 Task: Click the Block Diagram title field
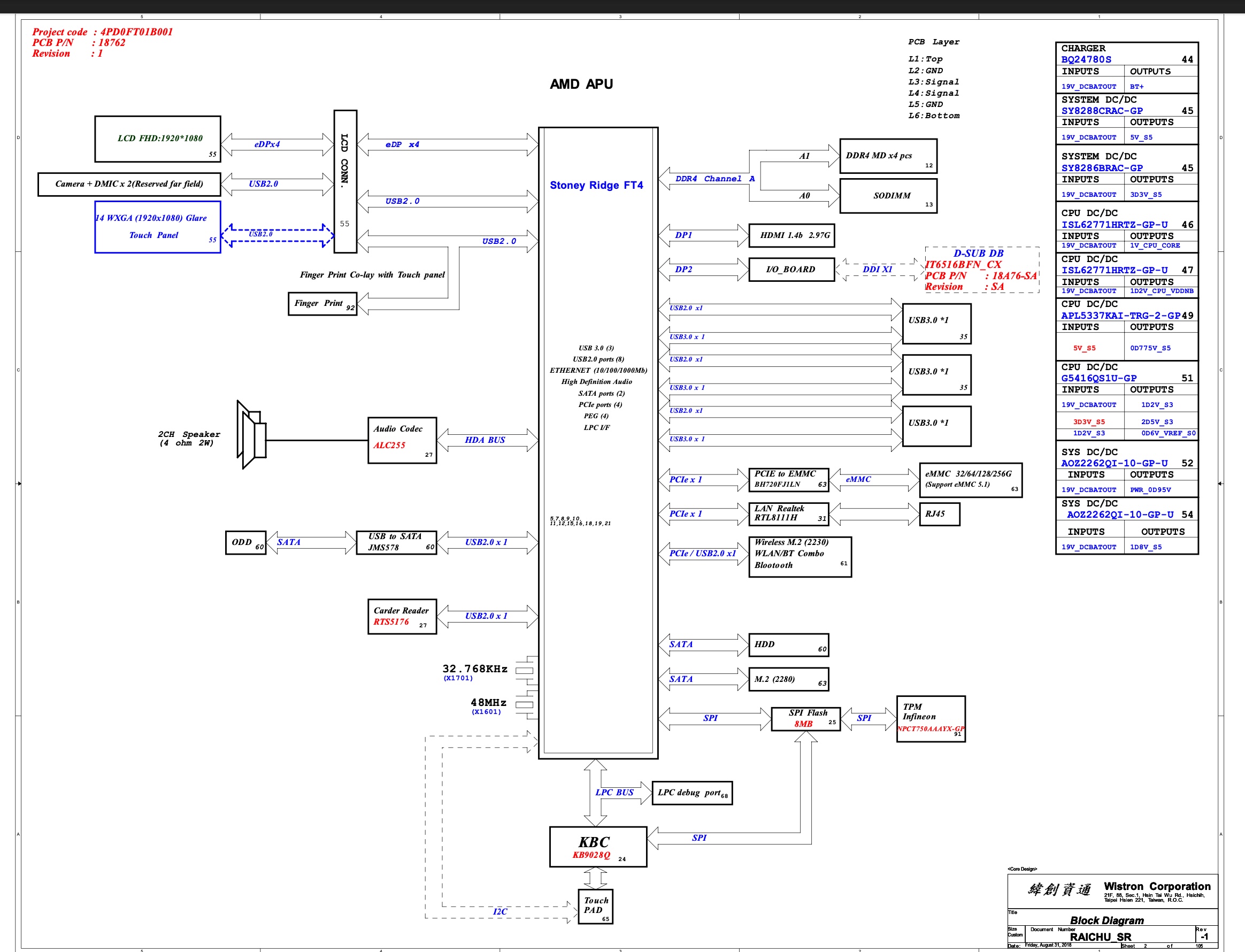[x=1106, y=921]
